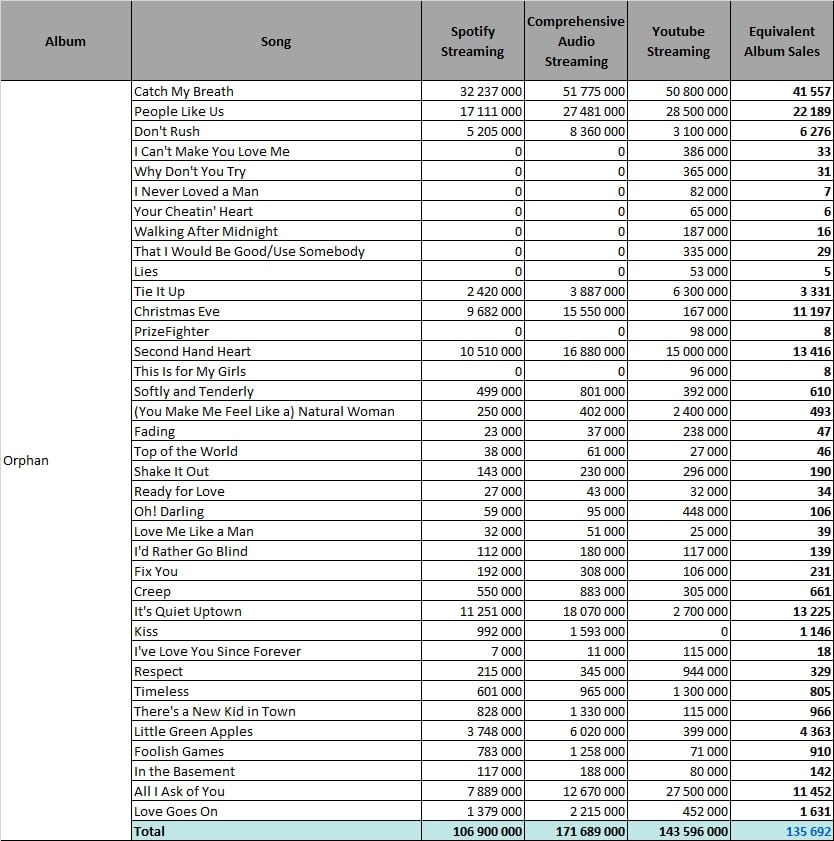Click audio streaming value 15 550 000
This screenshot has width=834, height=841.
pyautogui.click(x=576, y=312)
